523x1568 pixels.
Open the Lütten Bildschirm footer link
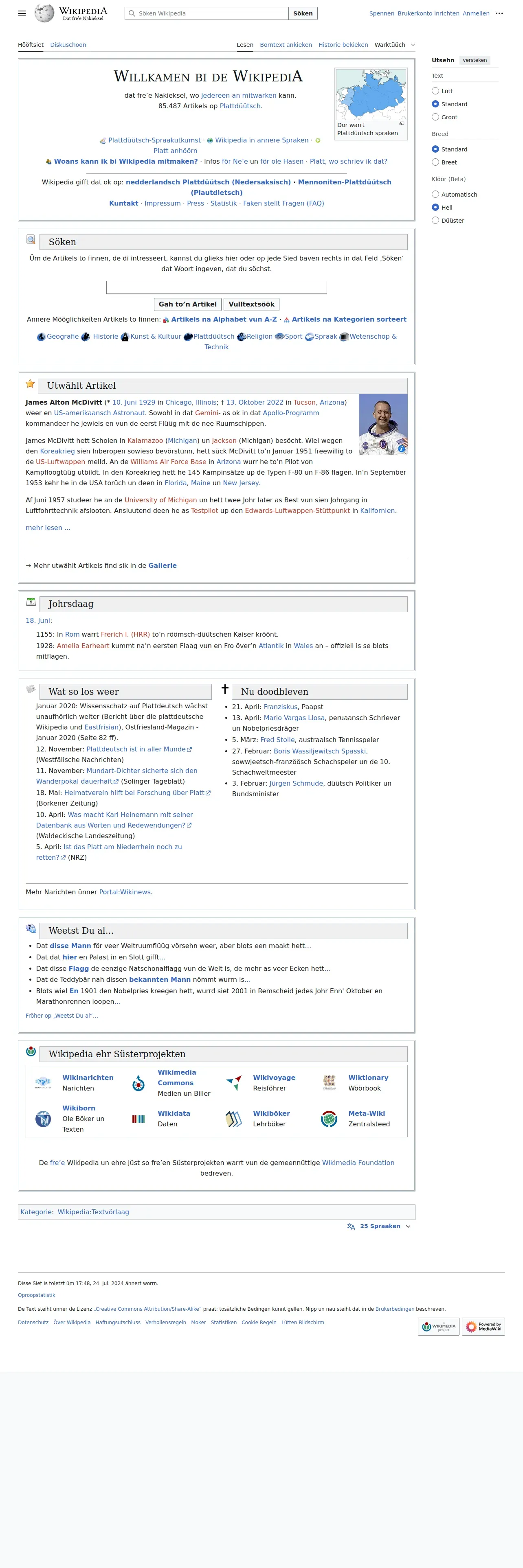point(303,1322)
